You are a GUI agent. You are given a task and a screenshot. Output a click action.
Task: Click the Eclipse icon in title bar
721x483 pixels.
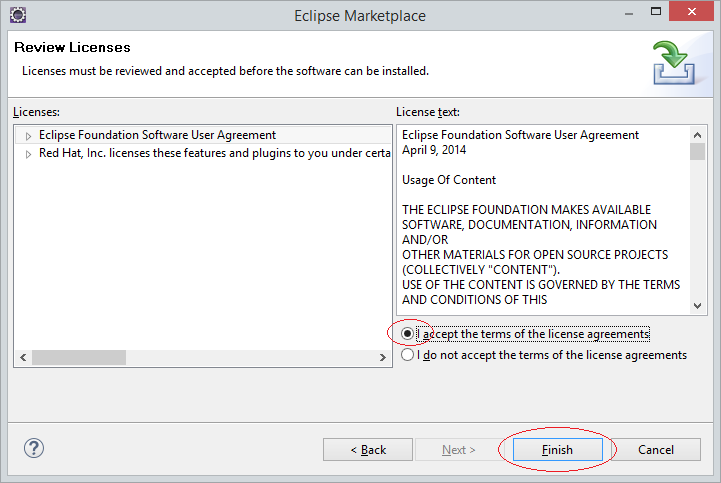18,15
